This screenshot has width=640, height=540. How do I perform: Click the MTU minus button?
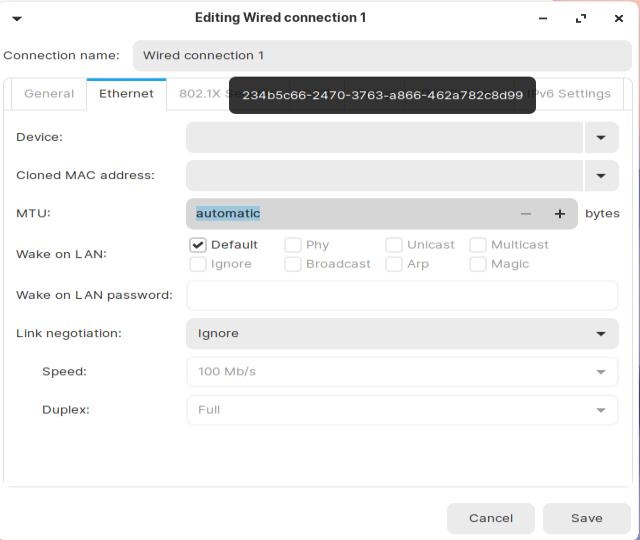[x=526, y=214]
